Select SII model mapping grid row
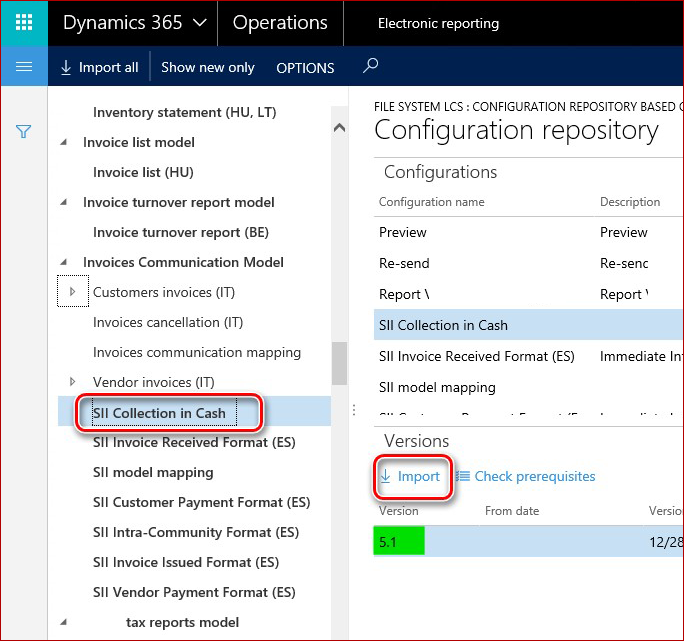 [529, 387]
